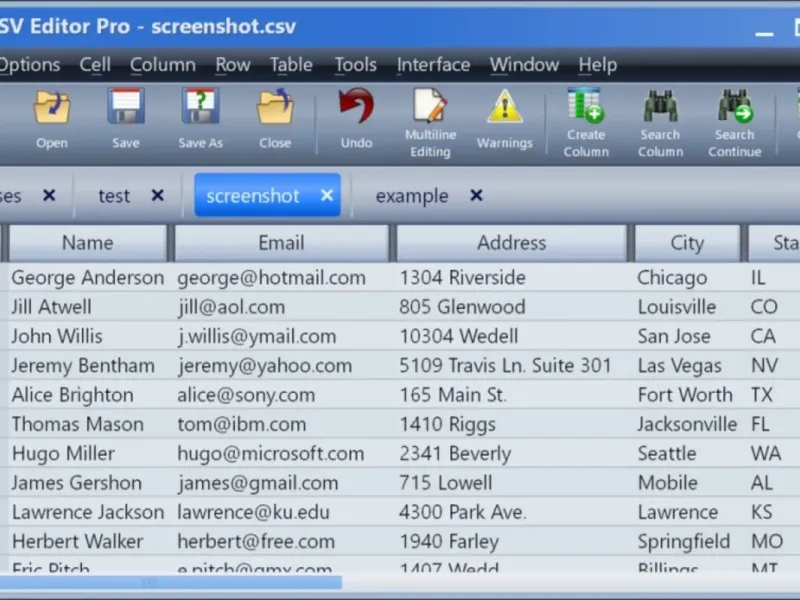
Task: Select the 4300 Park Ave. address cell
Action: click(513, 512)
